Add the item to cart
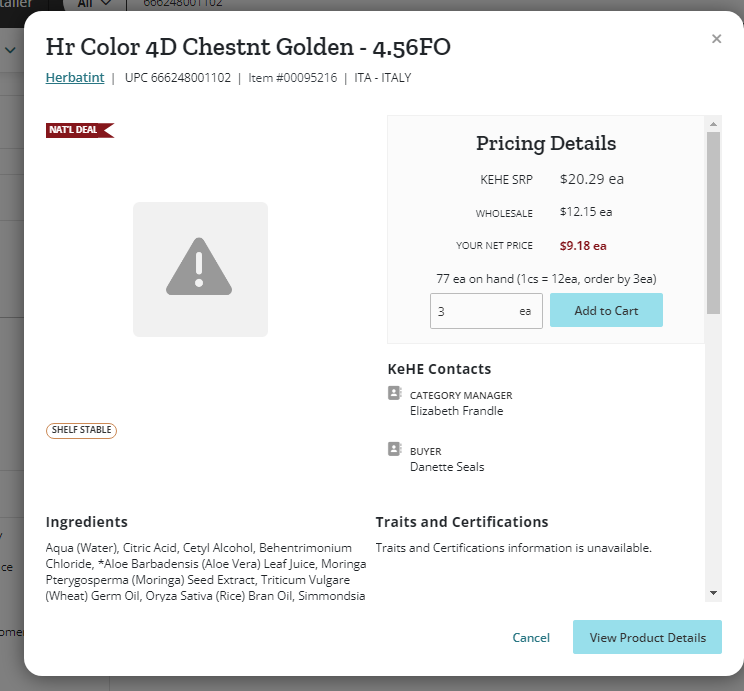This screenshot has height=691, width=744. point(606,310)
